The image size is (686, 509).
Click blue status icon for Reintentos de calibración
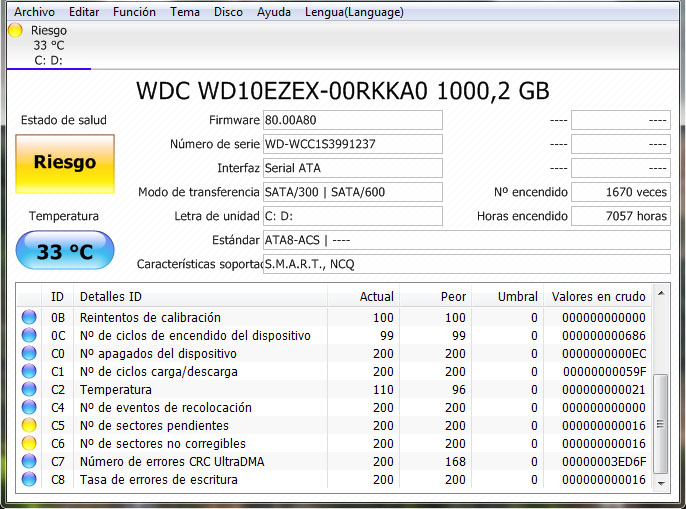click(29, 318)
